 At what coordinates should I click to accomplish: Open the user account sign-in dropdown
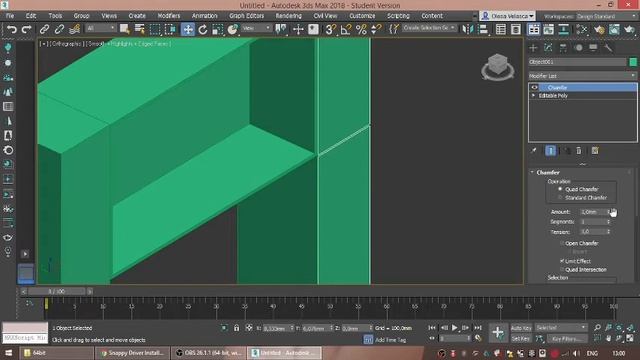507,16
